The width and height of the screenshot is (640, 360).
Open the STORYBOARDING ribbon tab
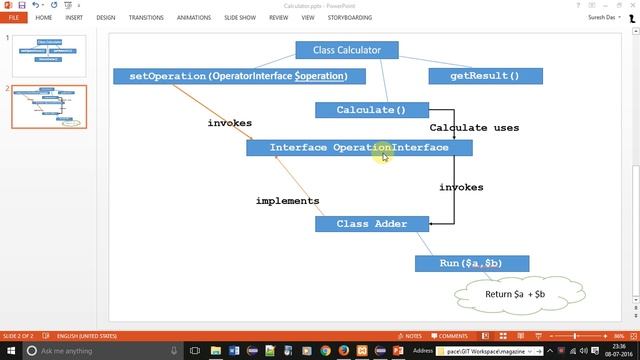point(350,18)
